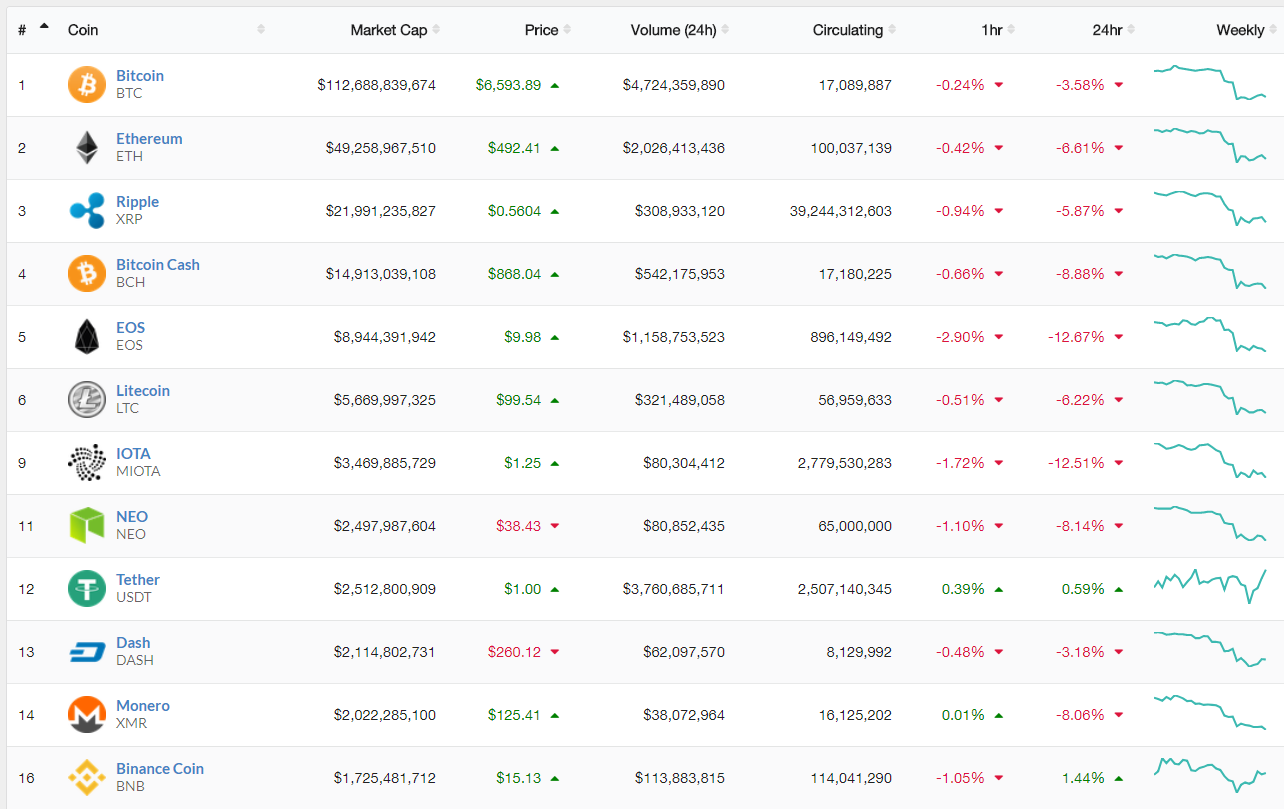The height and width of the screenshot is (809, 1284).
Task: Click Binance Coin 24hr change 1.44%
Action: (x=1083, y=778)
